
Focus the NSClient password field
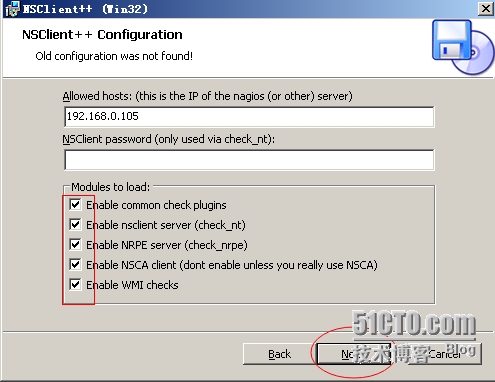pos(249,160)
